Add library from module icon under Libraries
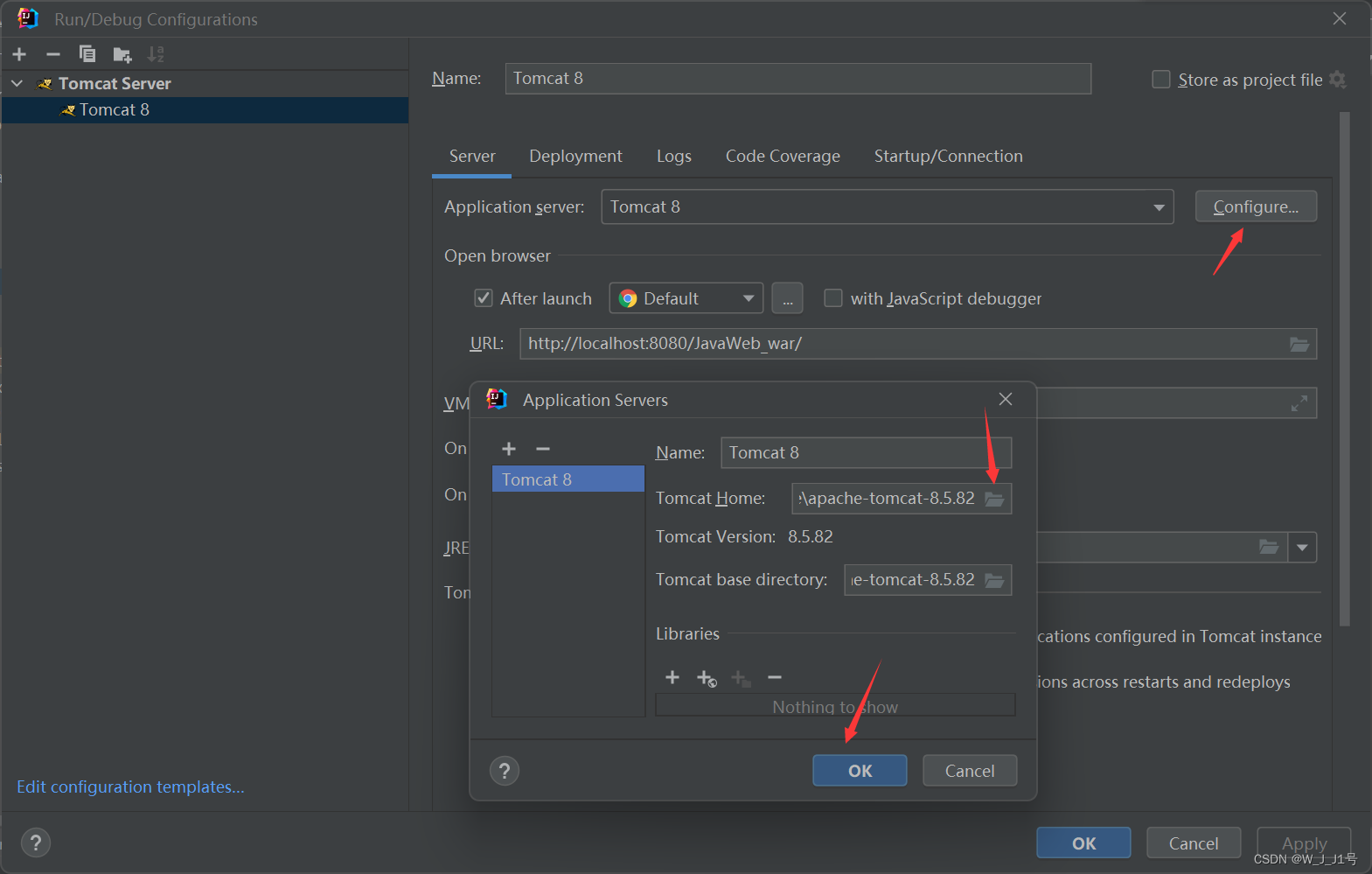The image size is (1372, 874). 707,678
